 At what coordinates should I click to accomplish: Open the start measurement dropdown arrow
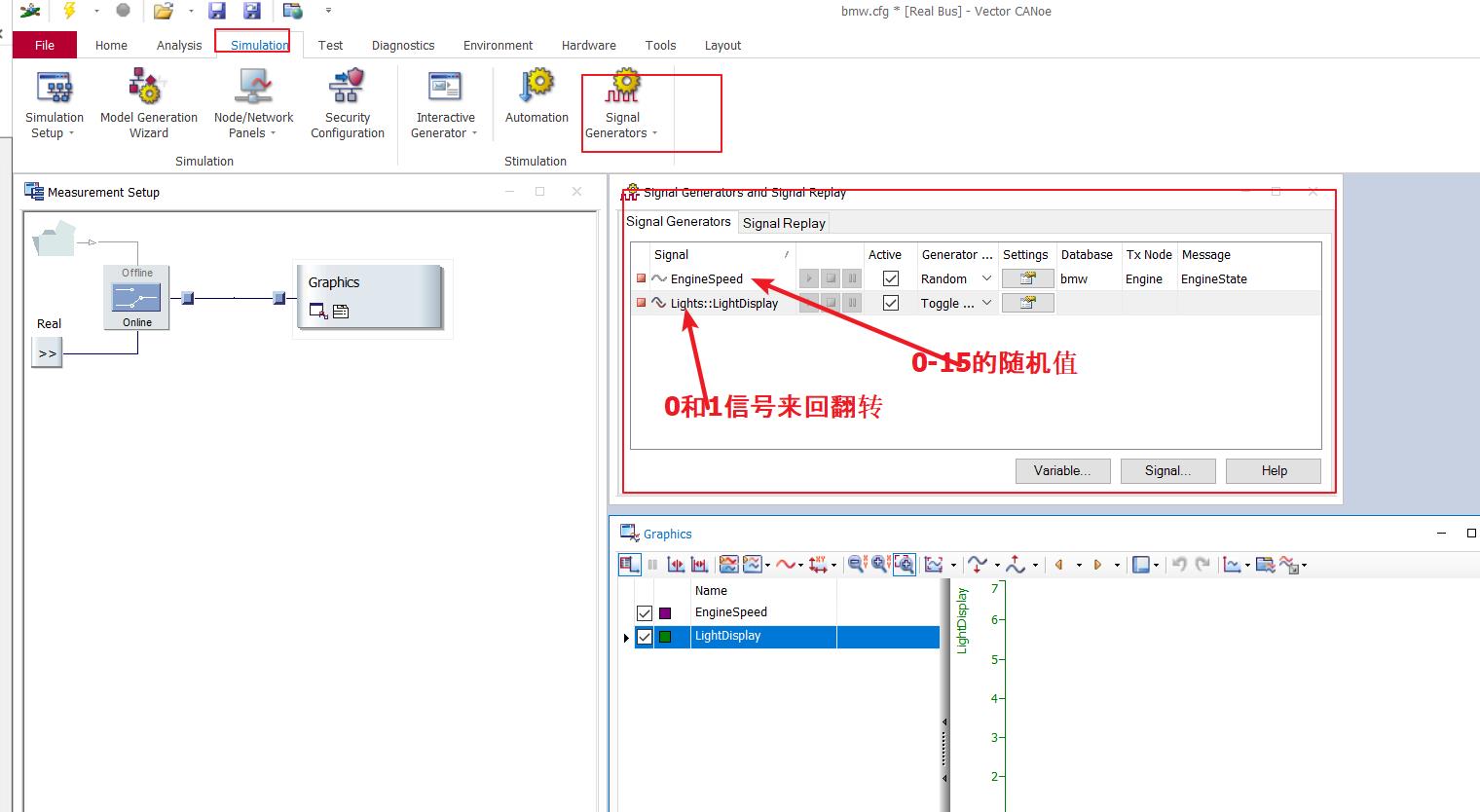tap(96, 11)
